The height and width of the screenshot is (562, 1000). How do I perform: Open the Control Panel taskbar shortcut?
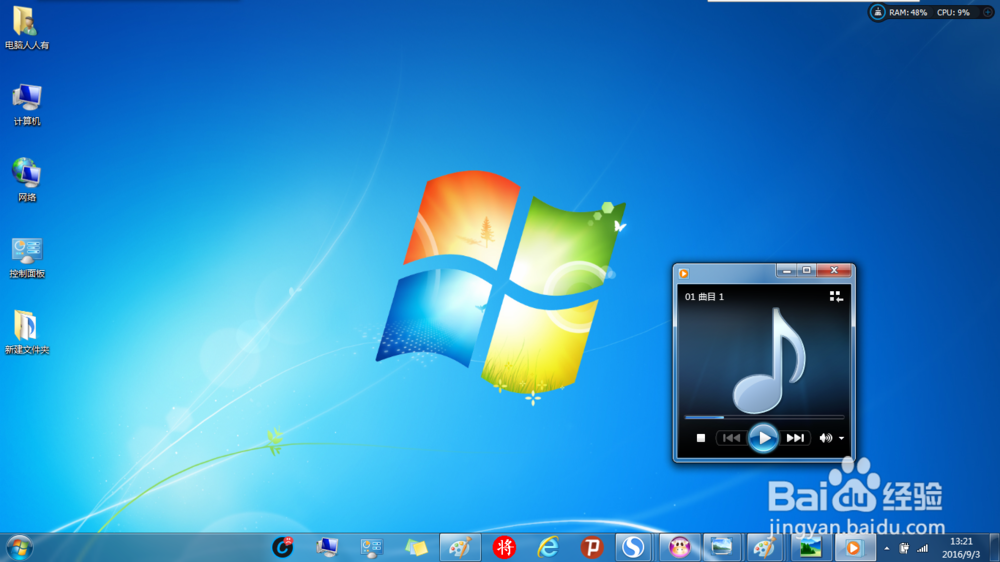coord(371,547)
